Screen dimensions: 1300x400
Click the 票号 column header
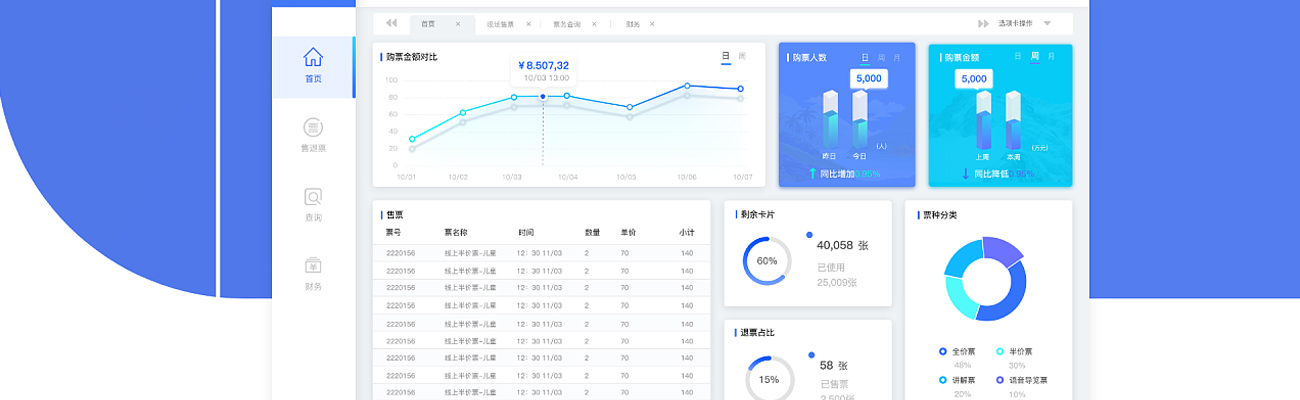click(392, 232)
